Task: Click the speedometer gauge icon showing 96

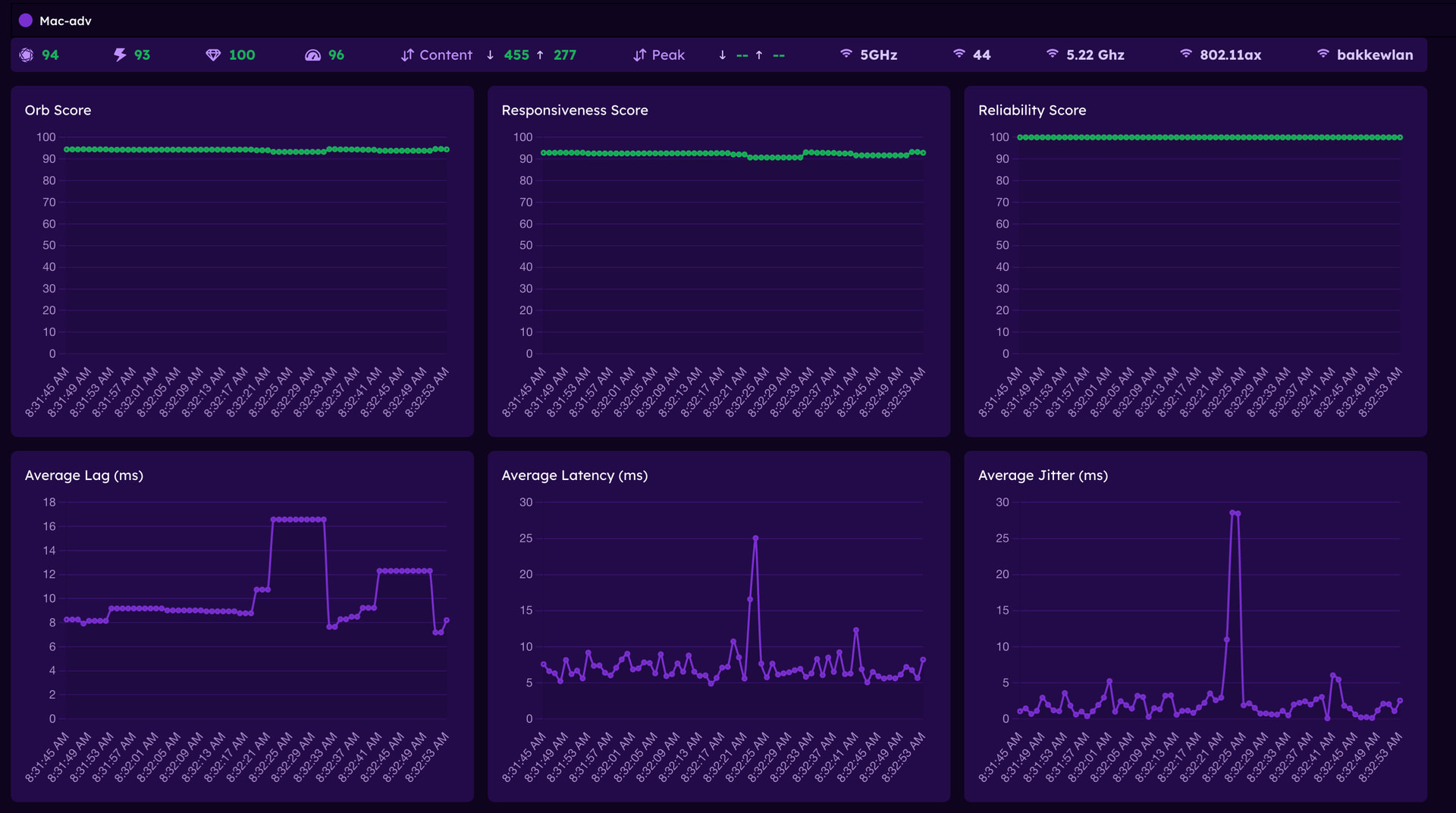Action: point(312,55)
